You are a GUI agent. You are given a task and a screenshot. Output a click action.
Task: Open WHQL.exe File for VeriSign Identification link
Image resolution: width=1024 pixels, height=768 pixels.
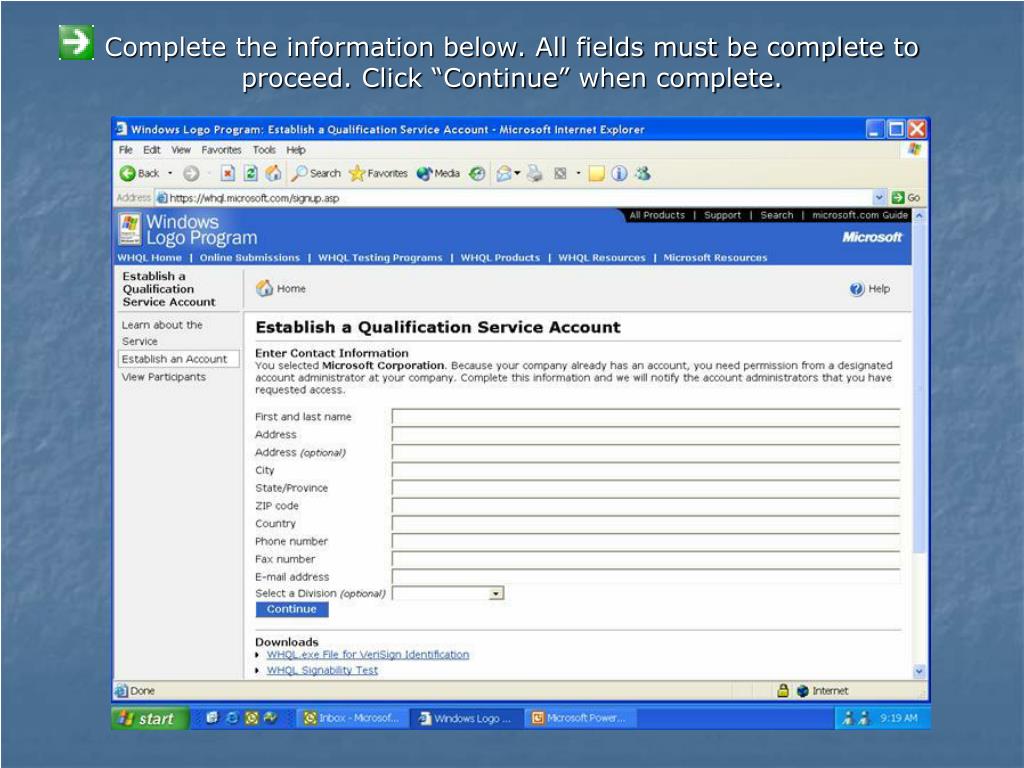pos(368,654)
